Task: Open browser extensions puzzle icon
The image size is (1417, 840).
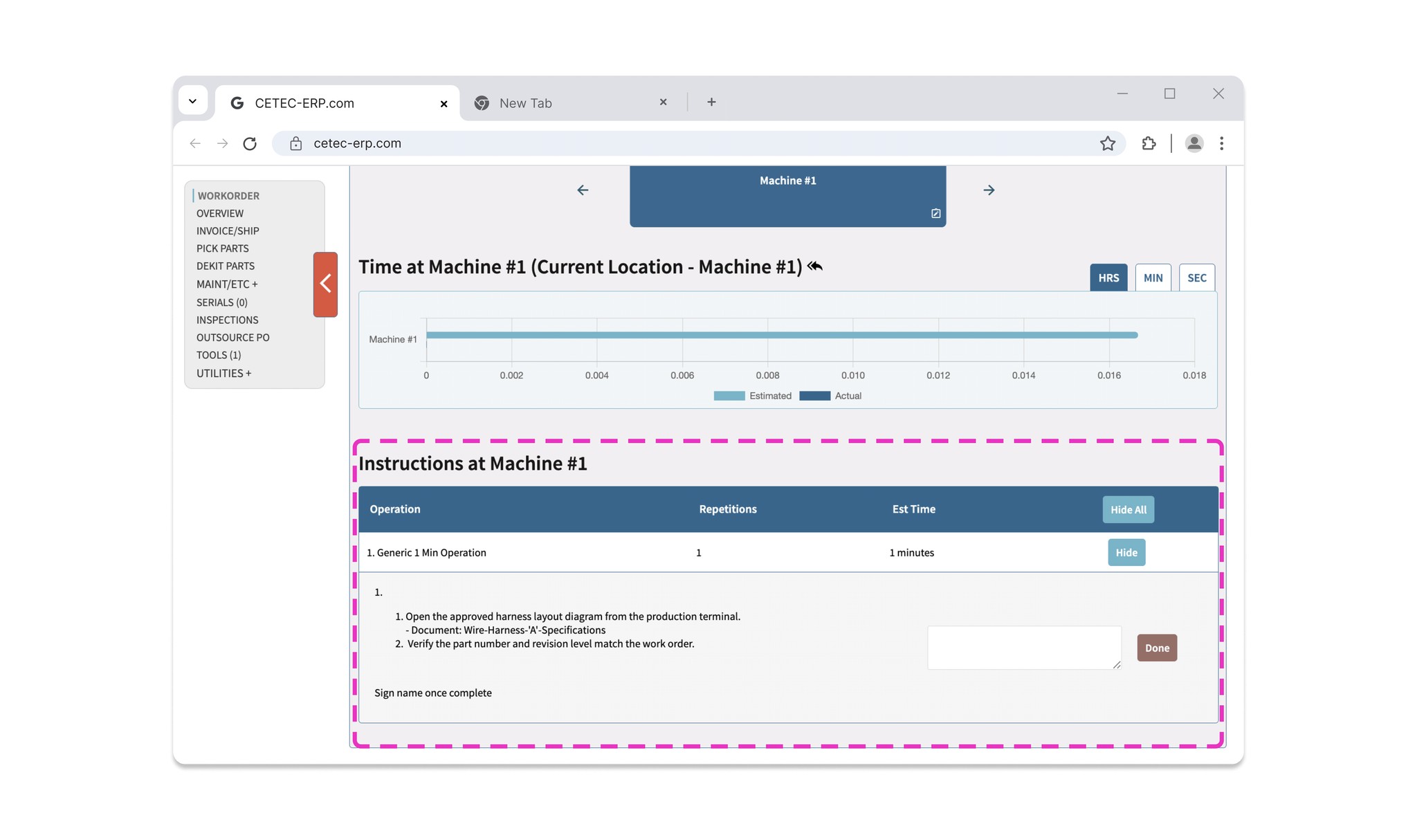Action: click(1149, 143)
